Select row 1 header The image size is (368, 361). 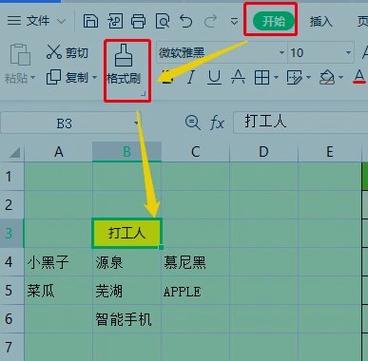[12, 176]
